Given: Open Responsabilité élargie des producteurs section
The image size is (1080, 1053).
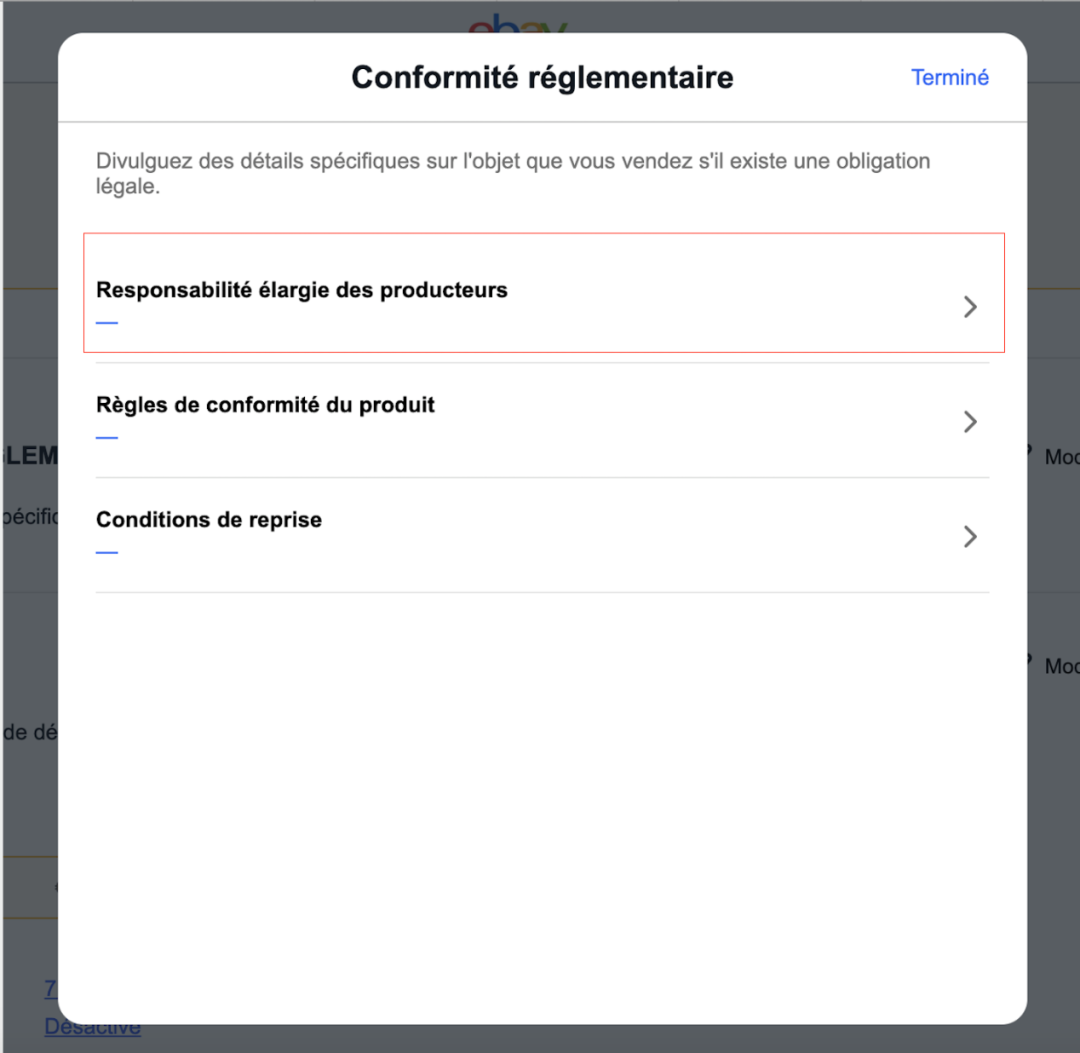Looking at the screenshot, I should pos(302,291).
